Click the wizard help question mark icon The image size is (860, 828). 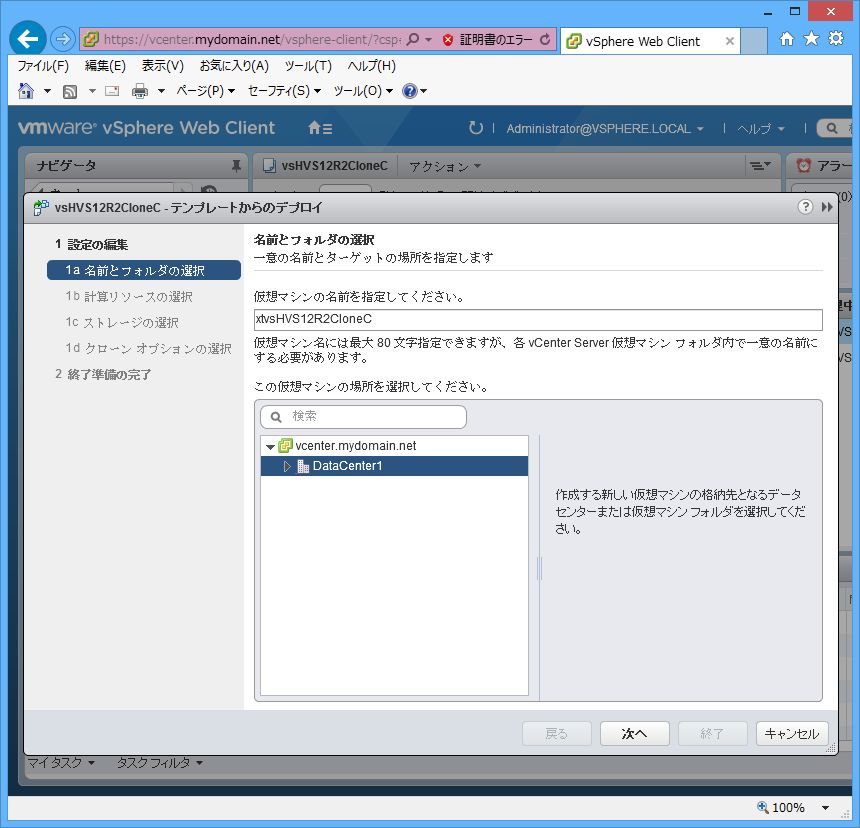tap(805, 207)
